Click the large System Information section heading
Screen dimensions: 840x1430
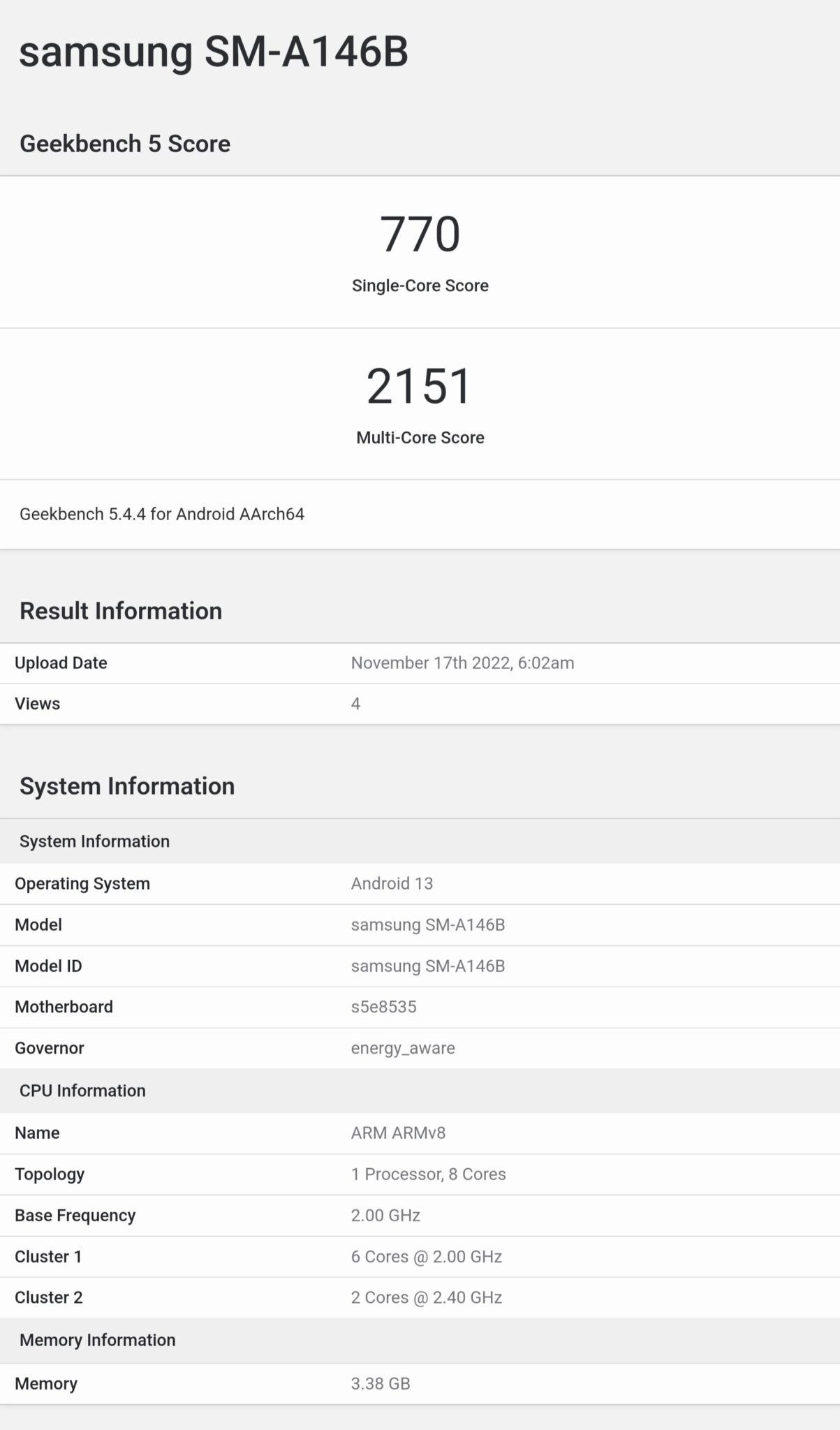tap(127, 786)
